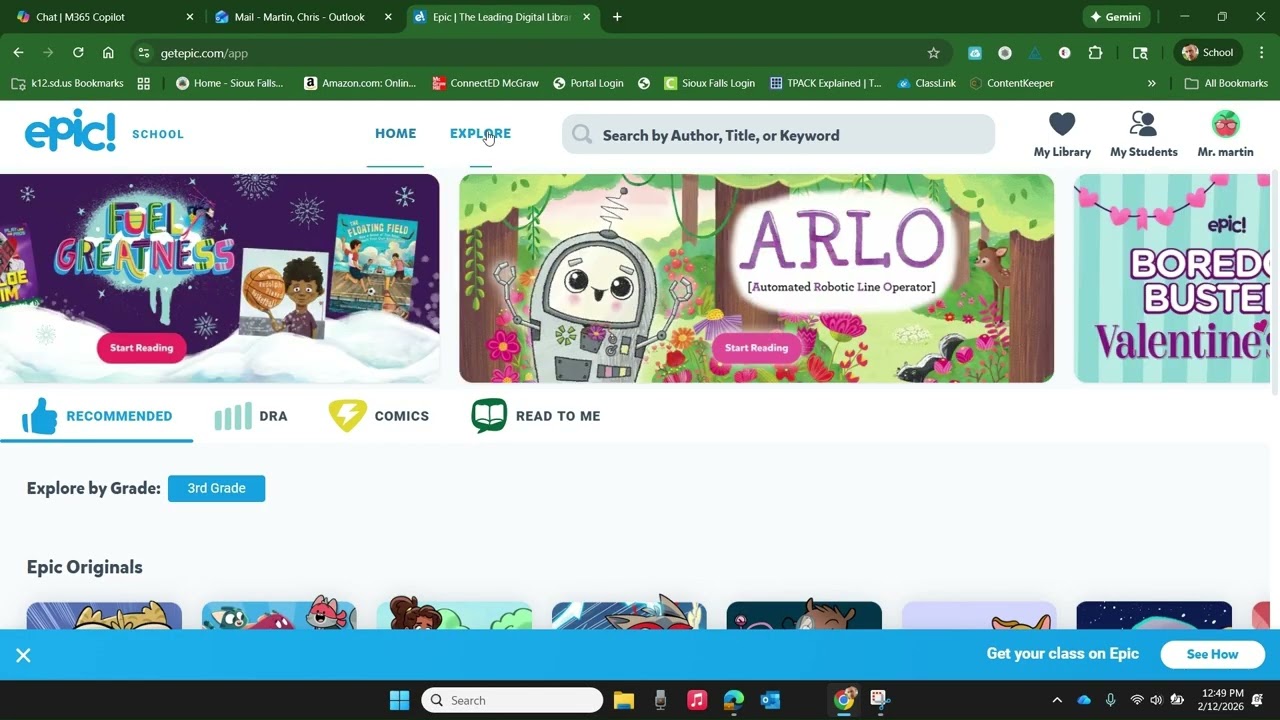The height and width of the screenshot is (720, 1280).
Task: Open Chrome extensions puzzle icon
Action: point(1095,53)
